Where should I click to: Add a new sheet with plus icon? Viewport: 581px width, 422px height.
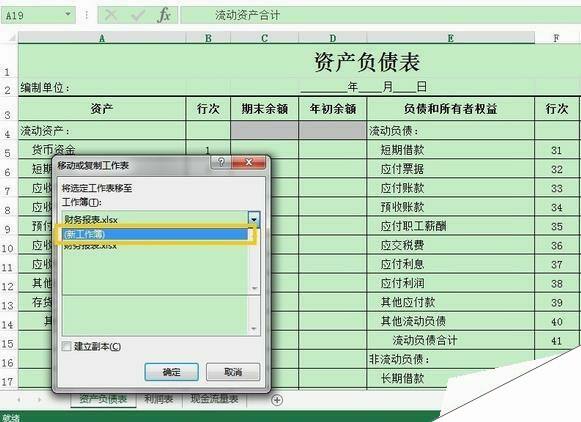coord(277,400)
